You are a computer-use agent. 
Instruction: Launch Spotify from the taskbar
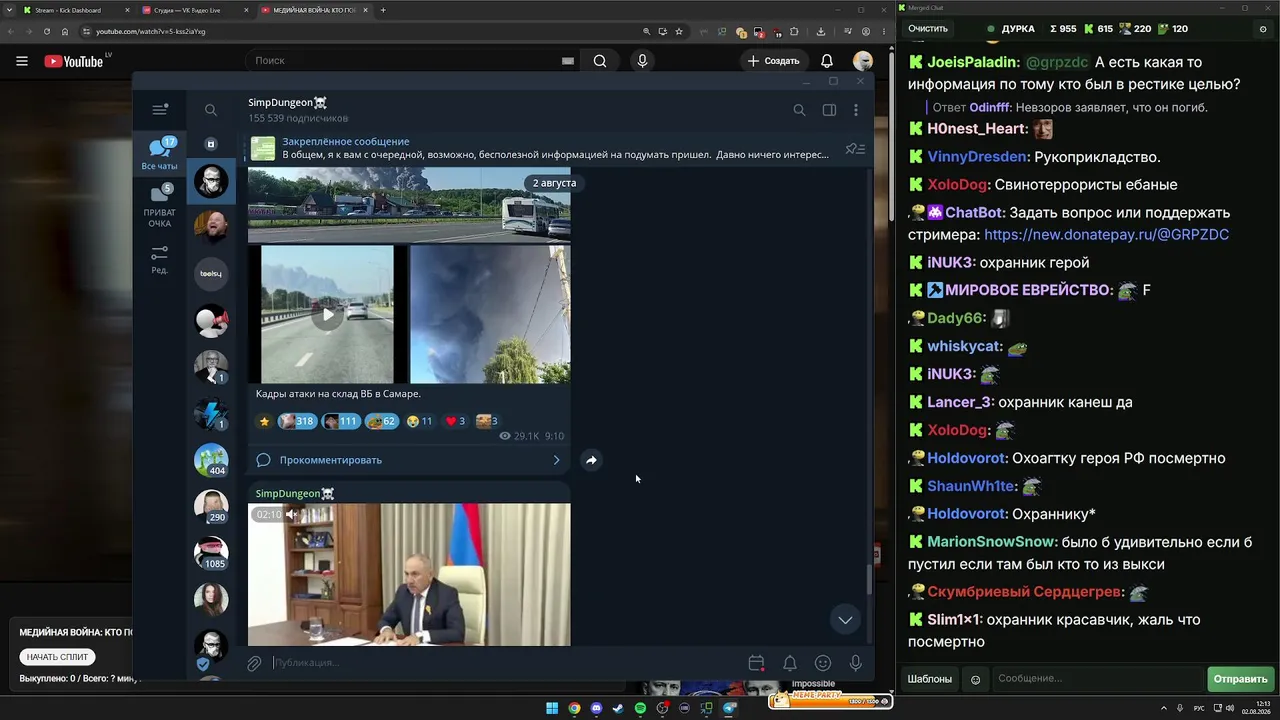coord(640,709)
